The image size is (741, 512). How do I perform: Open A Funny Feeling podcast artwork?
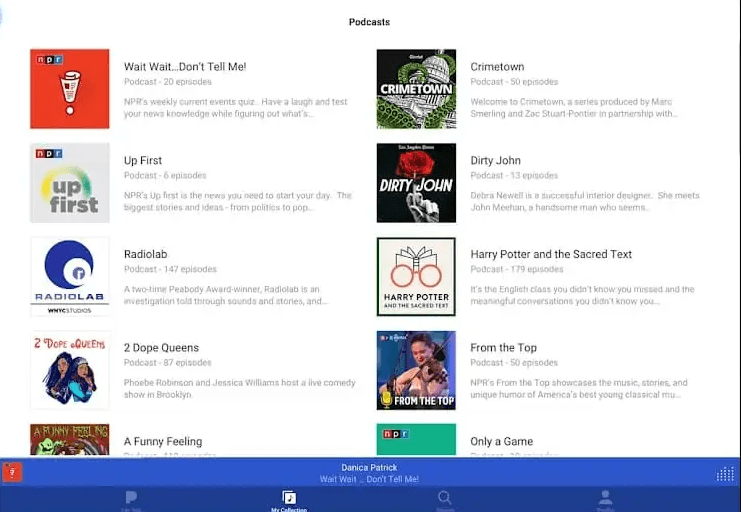coord(70,439)
